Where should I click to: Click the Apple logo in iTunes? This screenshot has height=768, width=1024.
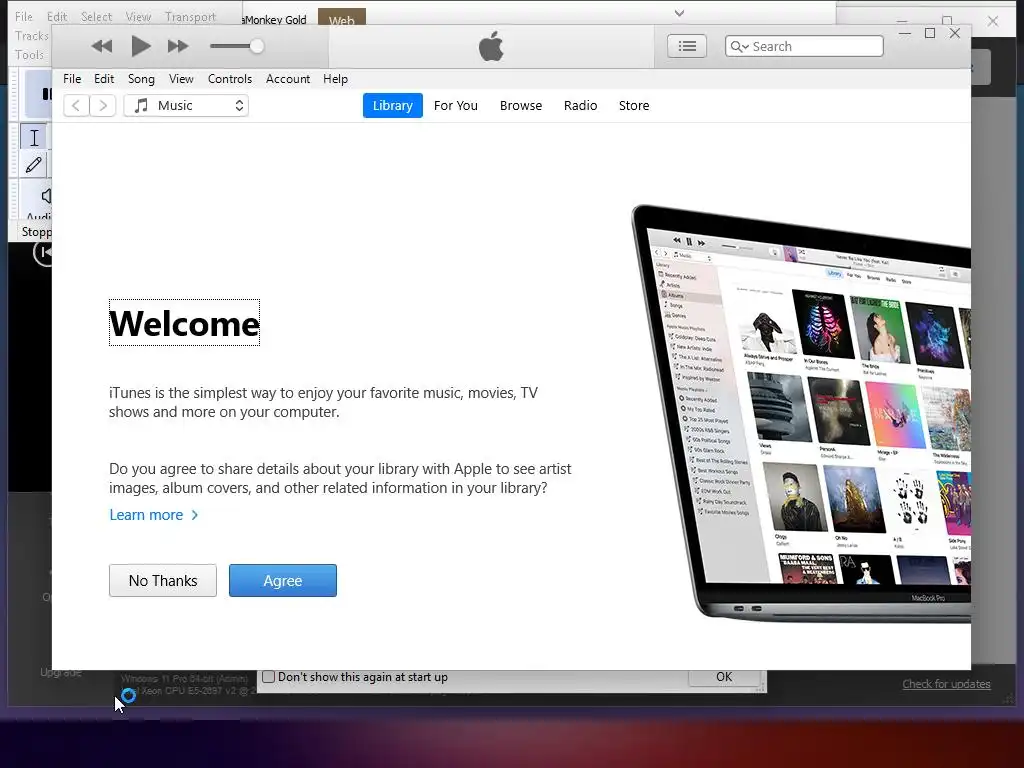click(x=491, y=46)
